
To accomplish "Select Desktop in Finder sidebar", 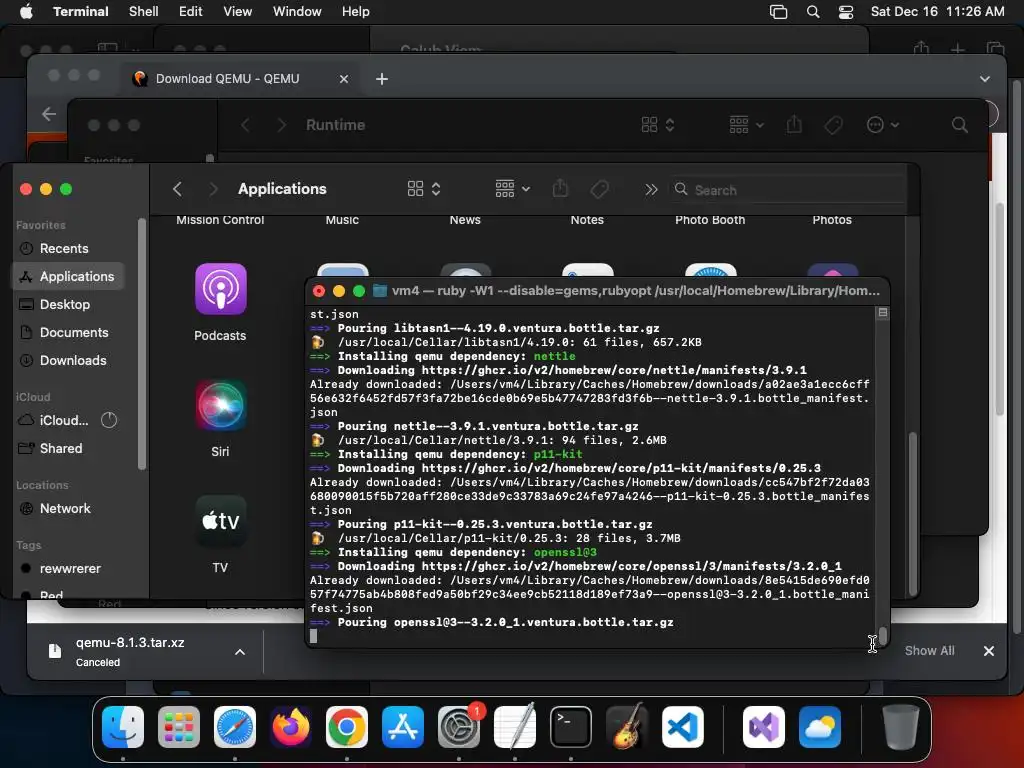I will (68, 305).
